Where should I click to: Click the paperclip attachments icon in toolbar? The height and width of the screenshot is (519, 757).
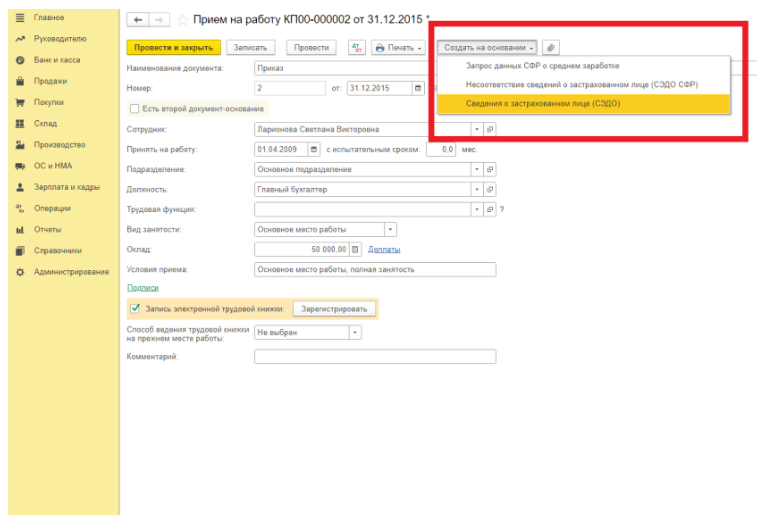click(x=551, y=47)
